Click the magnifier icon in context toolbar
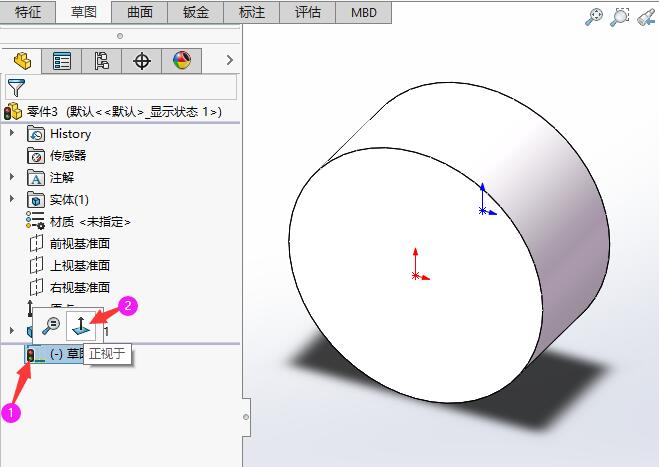The image size is (659, 467). (51, 326)
